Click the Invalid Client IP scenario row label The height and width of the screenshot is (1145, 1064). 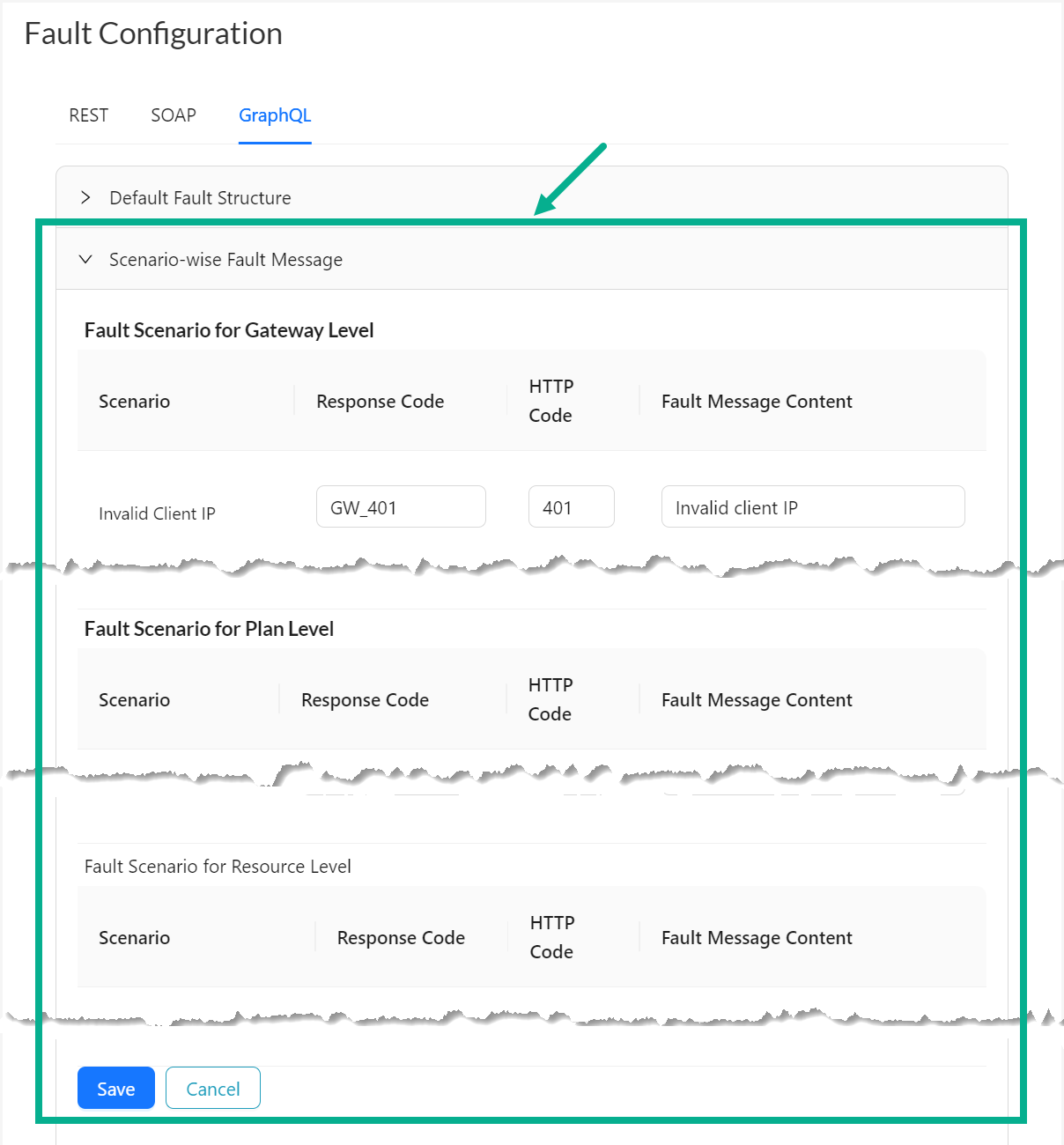[157, 513]
